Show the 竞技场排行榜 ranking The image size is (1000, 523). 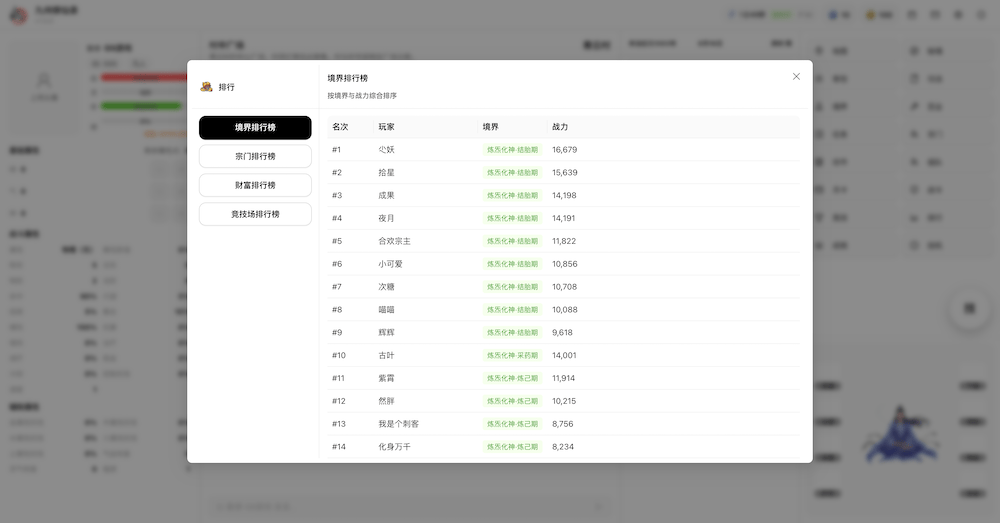(x=255, y=214)
